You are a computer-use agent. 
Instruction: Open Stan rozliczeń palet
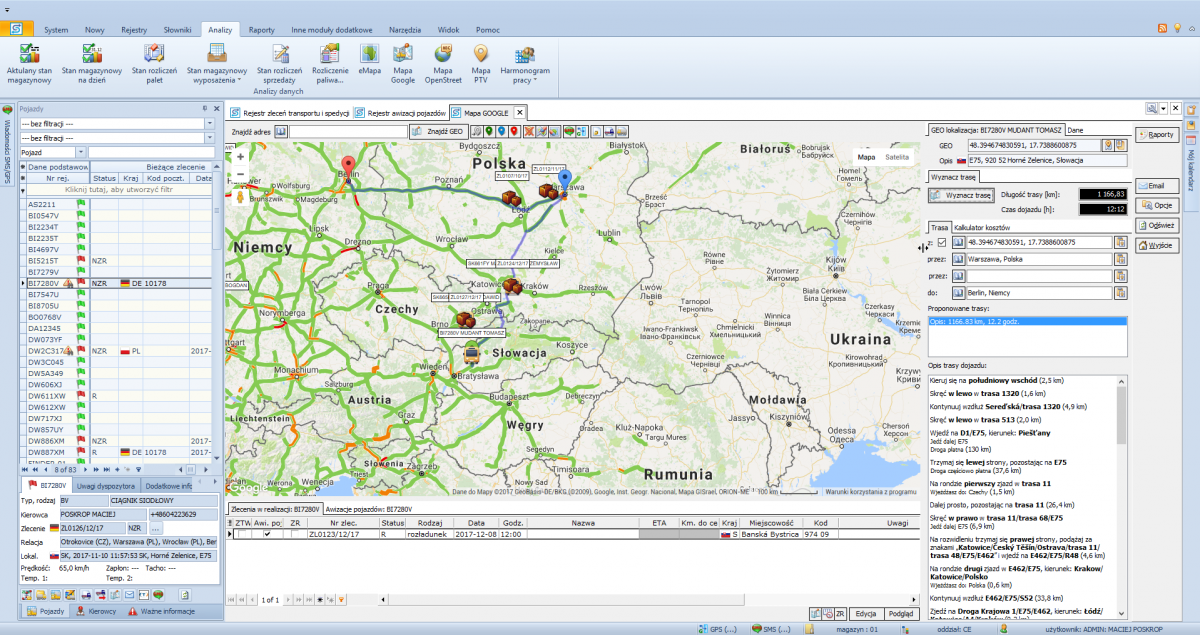pos(154,63)
